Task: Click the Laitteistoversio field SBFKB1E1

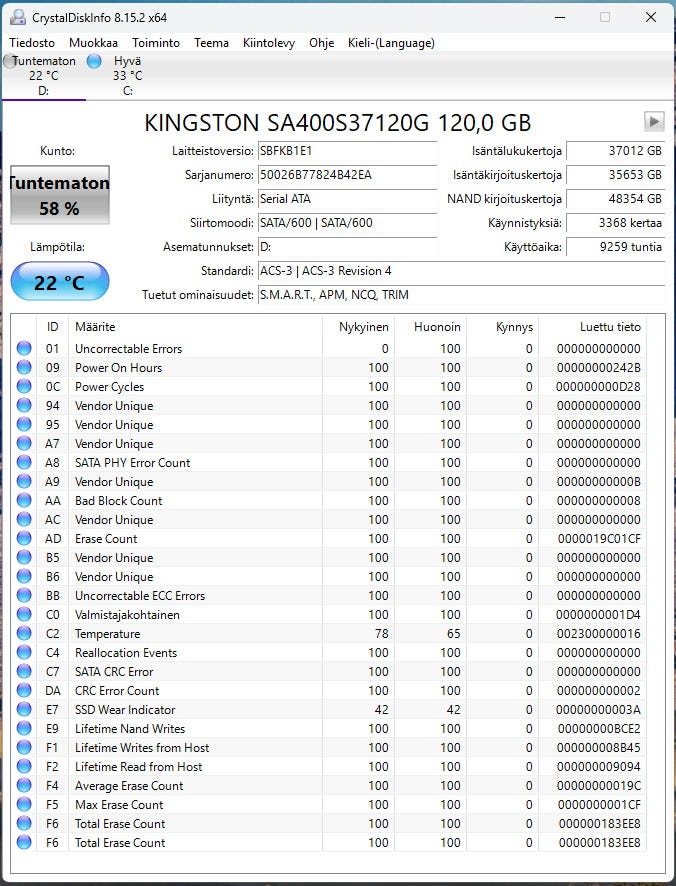Action: 347,151
